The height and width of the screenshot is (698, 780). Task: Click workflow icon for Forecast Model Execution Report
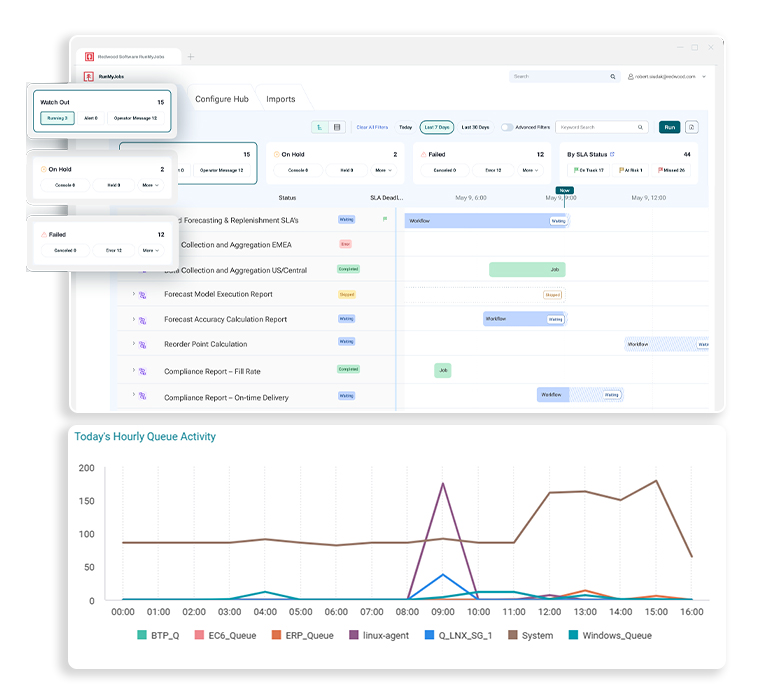[x=143, y=295]
